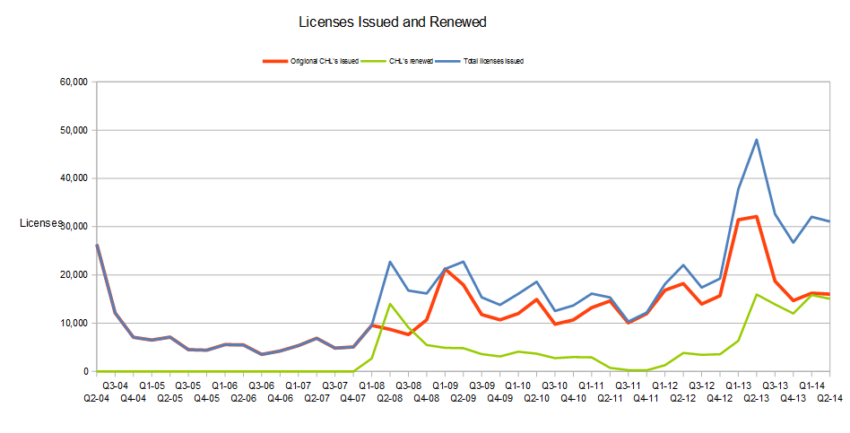Click the red line's peak at Q2-13
The width and height of the screenshot is (850, 433).
(x=757, y=216)
